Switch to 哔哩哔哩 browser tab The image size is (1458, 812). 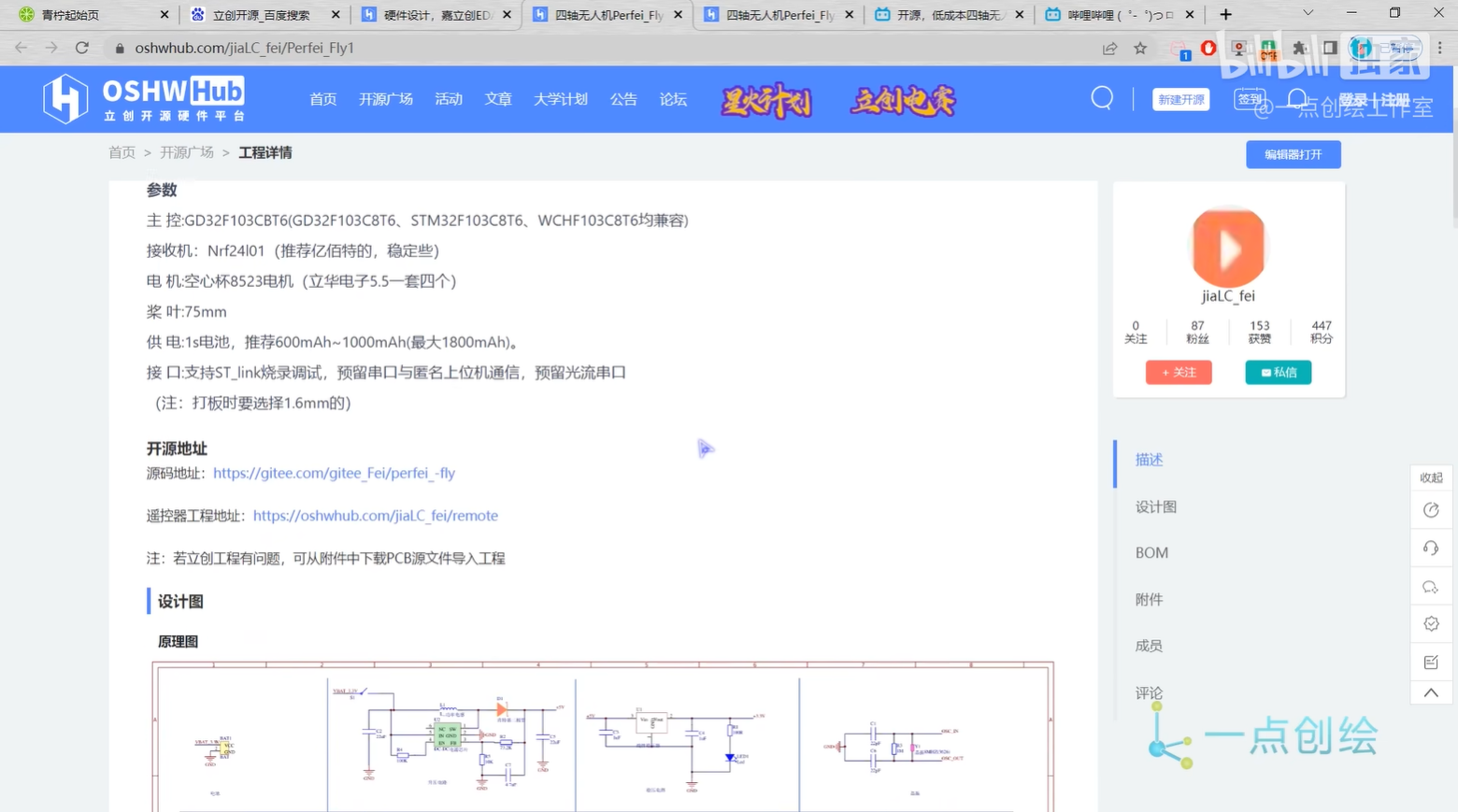click(1119, 15)
